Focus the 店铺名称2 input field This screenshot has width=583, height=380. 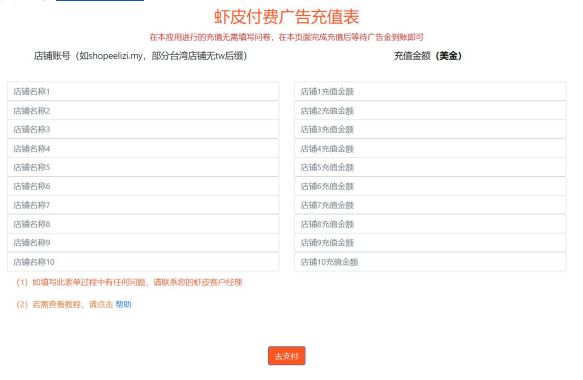pyautogui.click(x=143, y=110)
